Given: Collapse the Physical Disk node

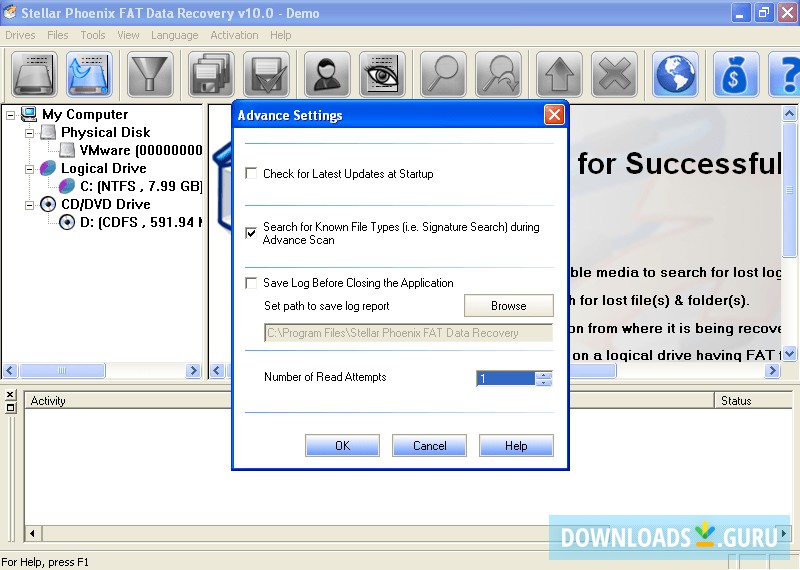Looking at the screenshot, I should (30, 133).
